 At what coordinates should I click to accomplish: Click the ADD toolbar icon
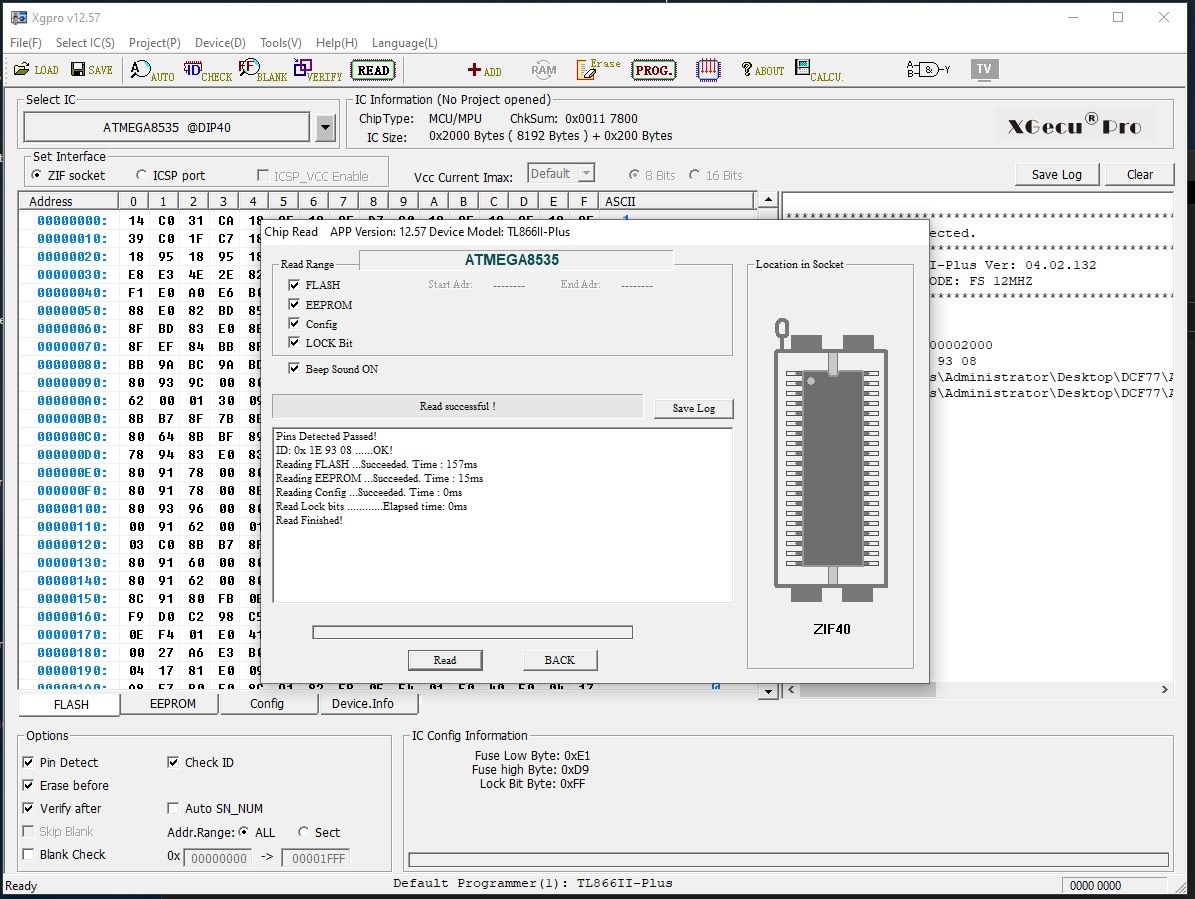(x=485, y=70)
